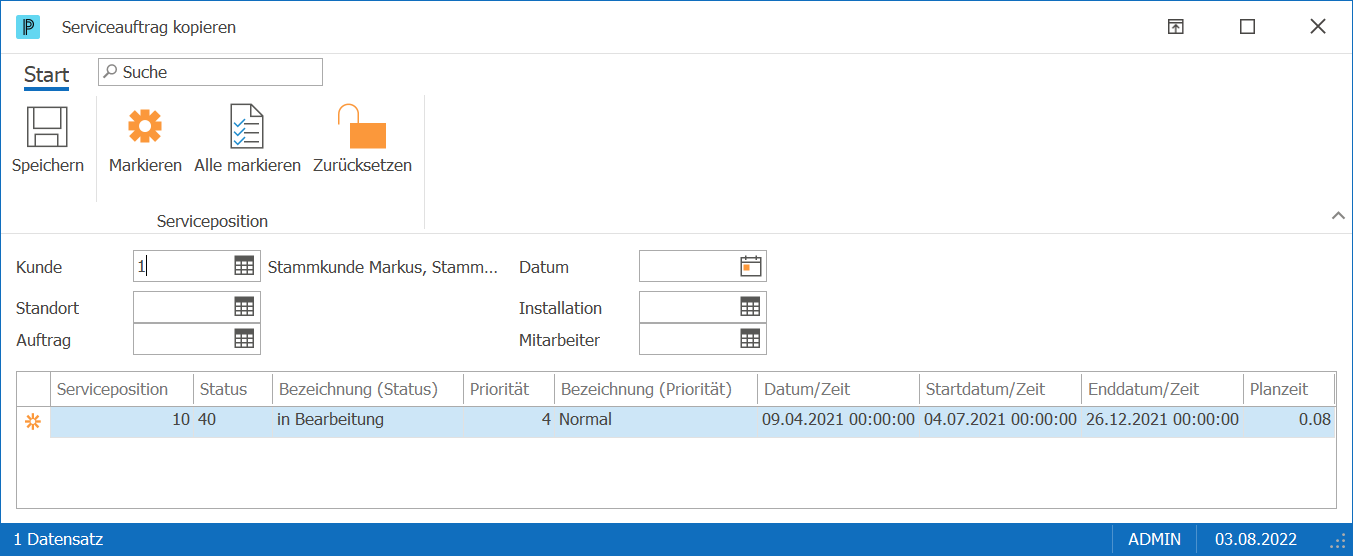Click the Speichern save icon

(47, 127)
